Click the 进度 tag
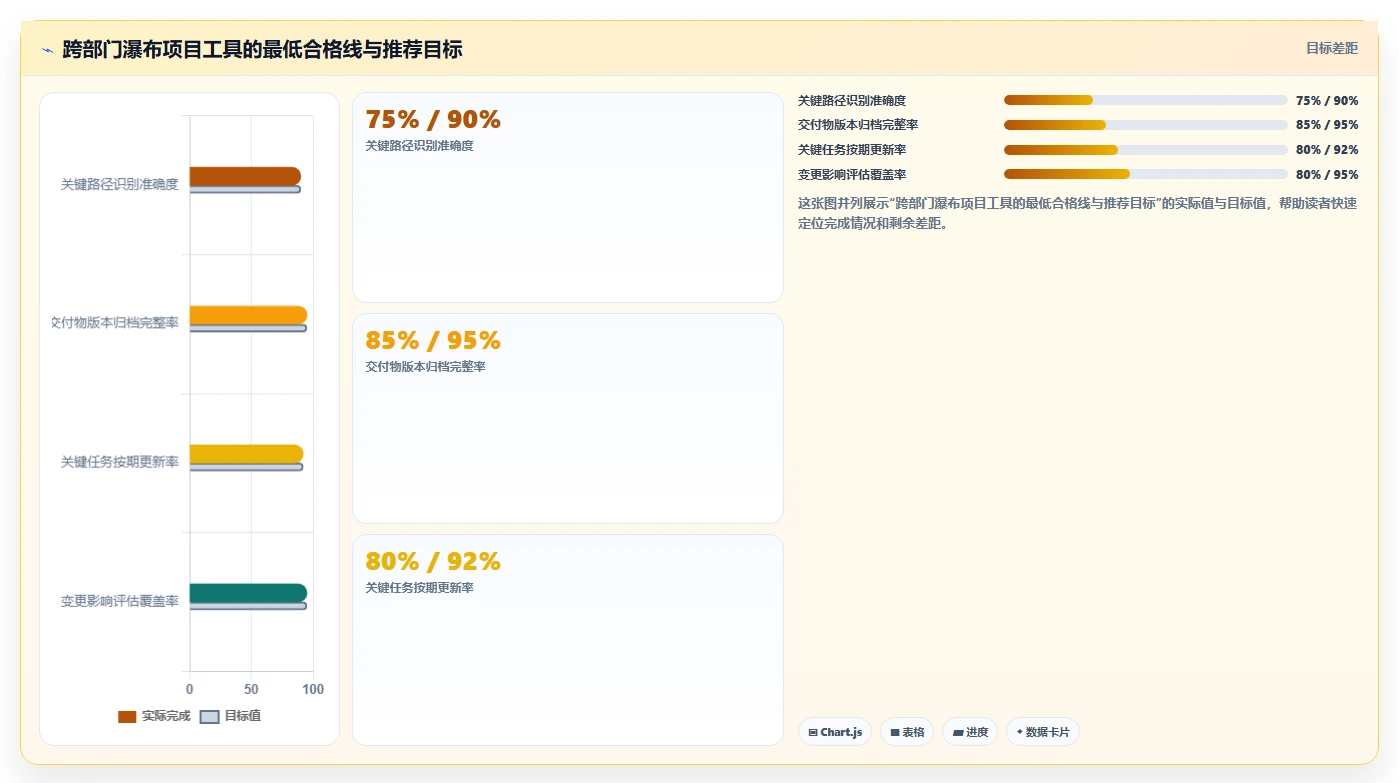Image resolution: width=1399 pixels, height=783 pixels. click(970, 732)
